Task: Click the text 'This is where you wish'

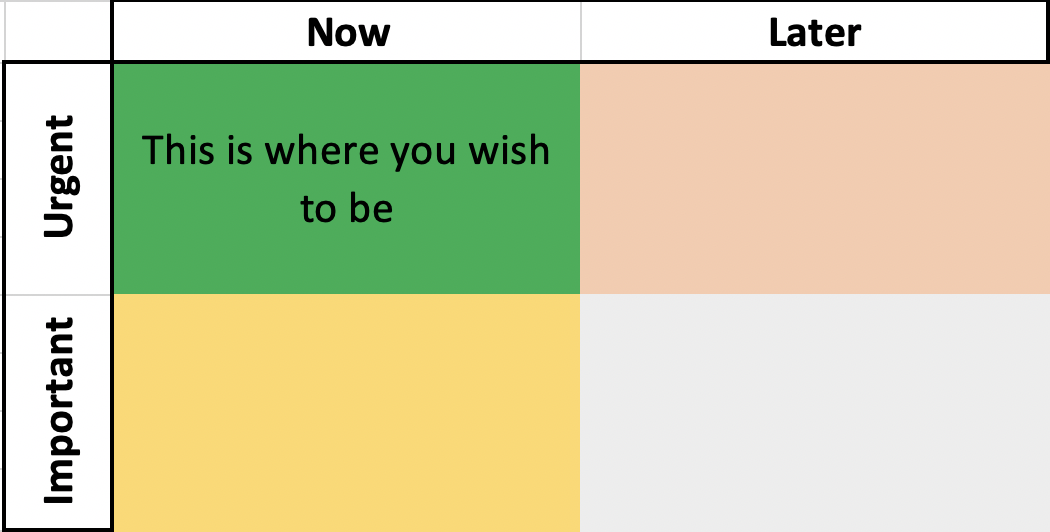Action: [x=346, y=151]
